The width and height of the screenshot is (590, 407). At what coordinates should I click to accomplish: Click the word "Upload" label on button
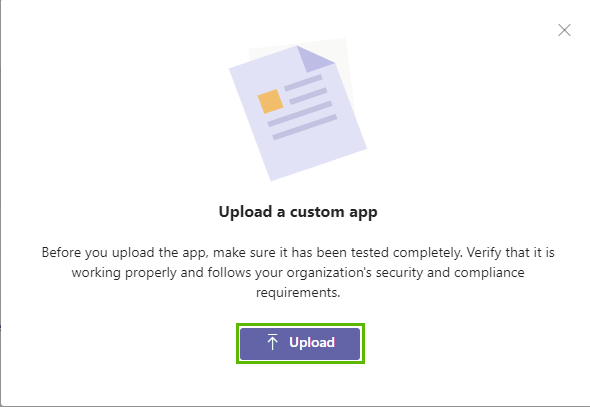pos(312,342)
